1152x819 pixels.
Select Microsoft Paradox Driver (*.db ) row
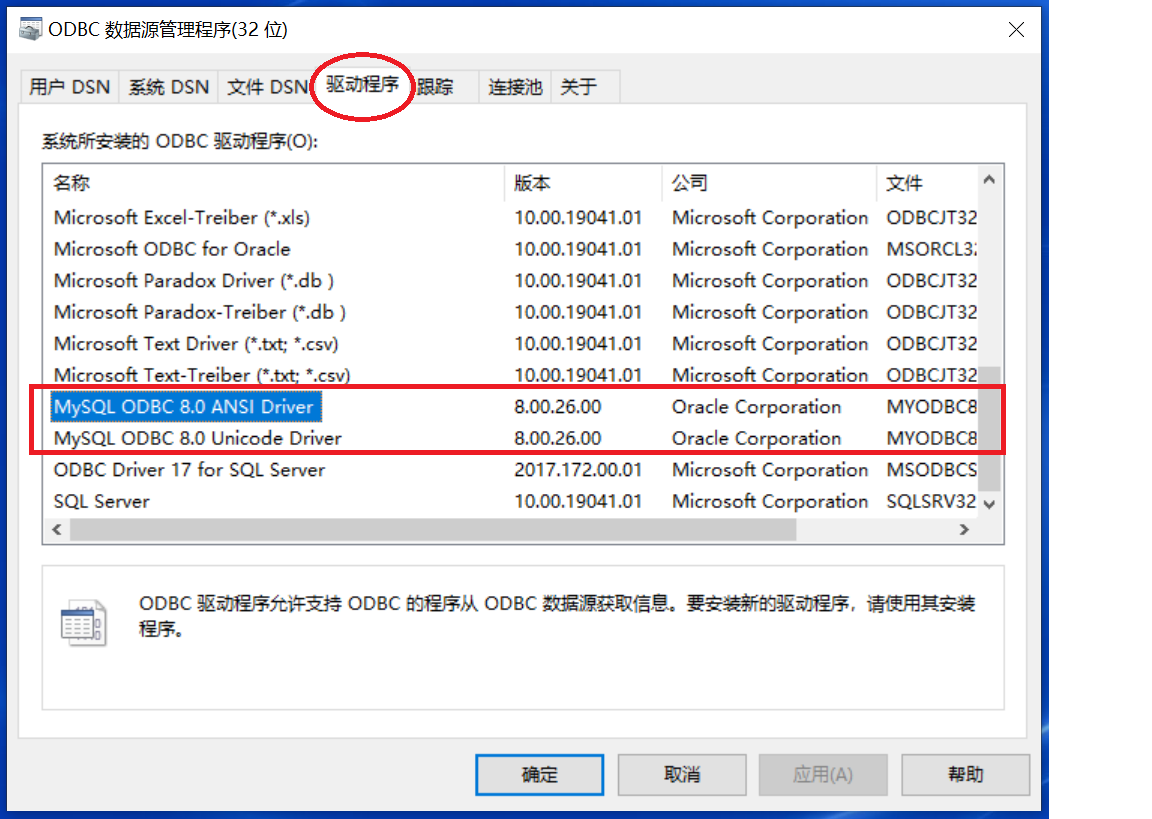click(511, 281)
